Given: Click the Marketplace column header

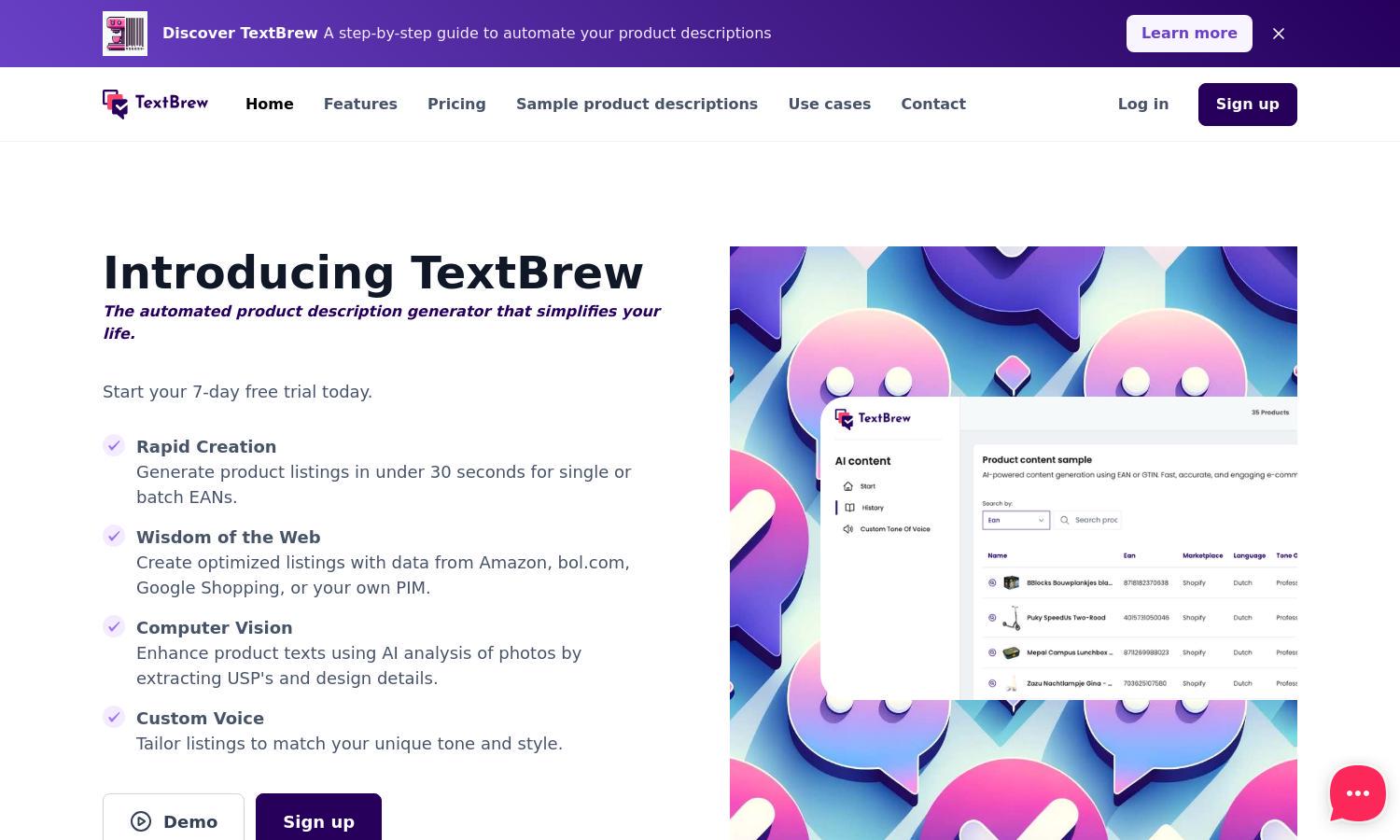Looking at the screenshot, I should [x=1202, y=555].
